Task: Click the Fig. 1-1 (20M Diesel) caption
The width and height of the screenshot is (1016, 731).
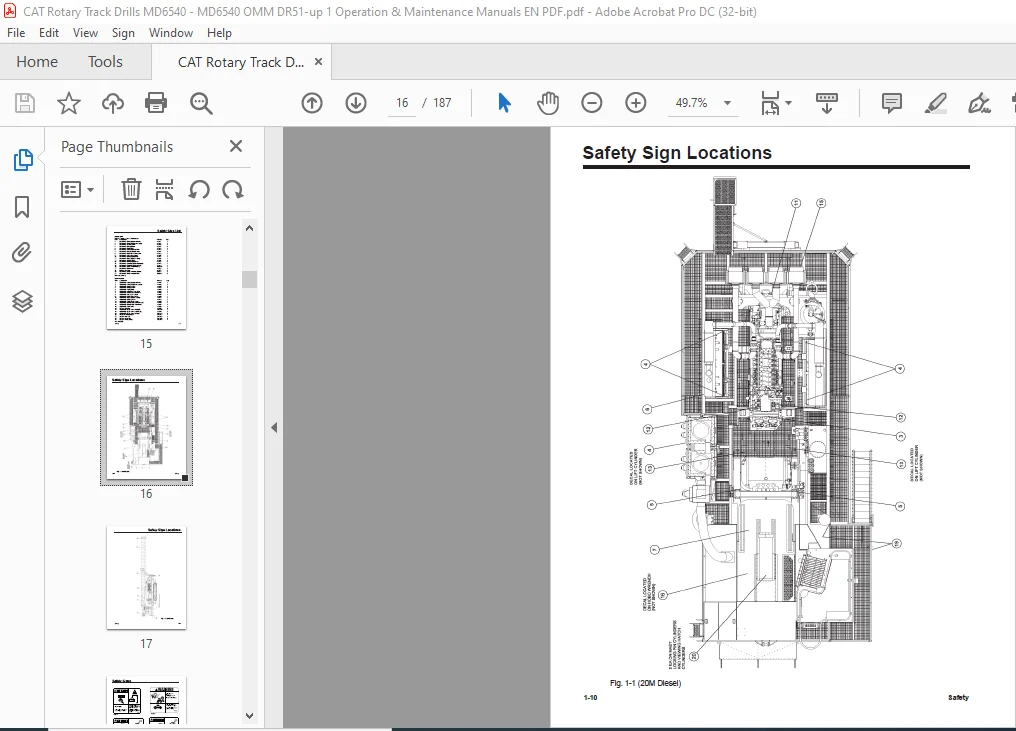Action: pyautogui.click(x=645, y=683)
